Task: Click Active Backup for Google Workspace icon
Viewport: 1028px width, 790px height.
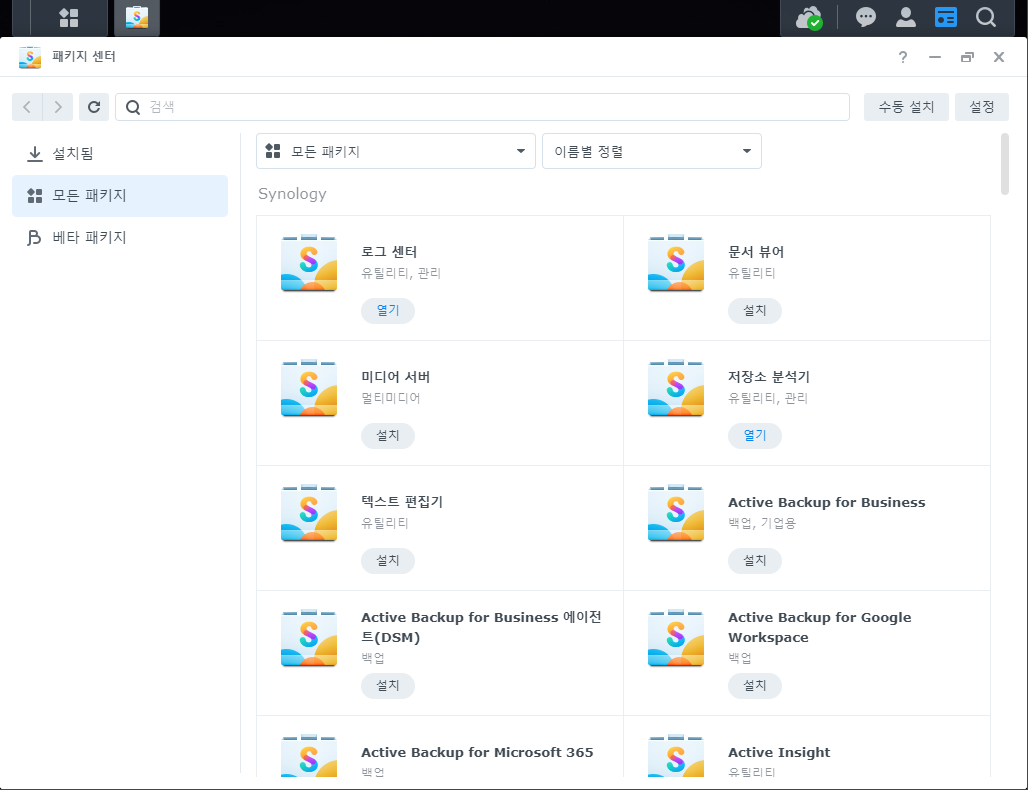Action: coord(676,639)
